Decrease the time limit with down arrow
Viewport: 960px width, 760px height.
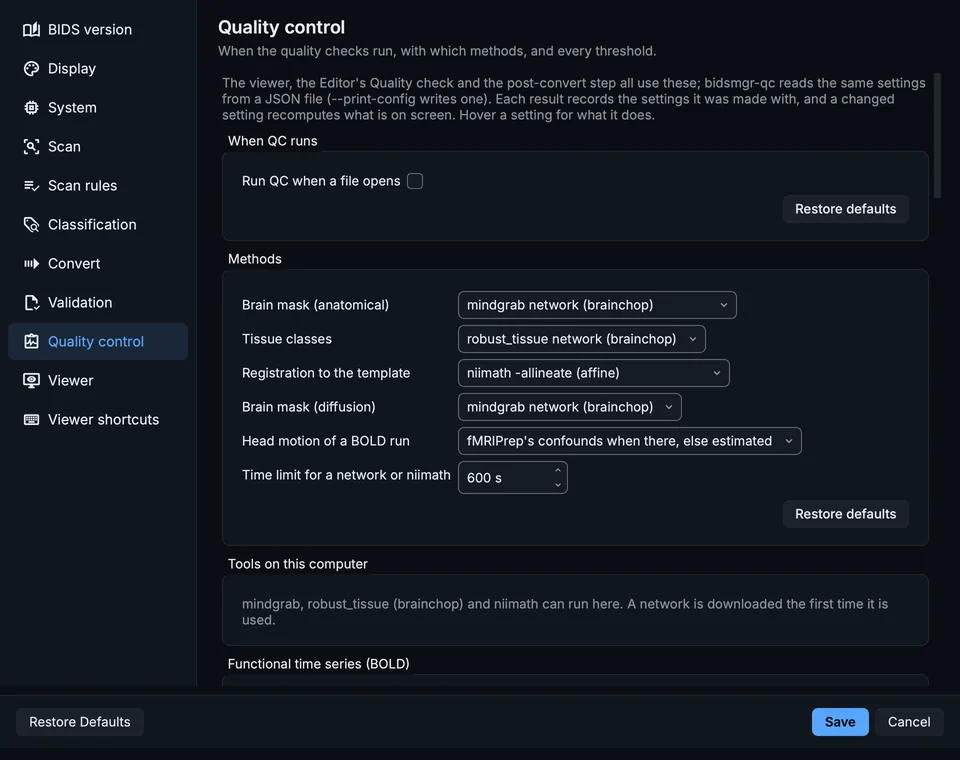click(558, 485)
